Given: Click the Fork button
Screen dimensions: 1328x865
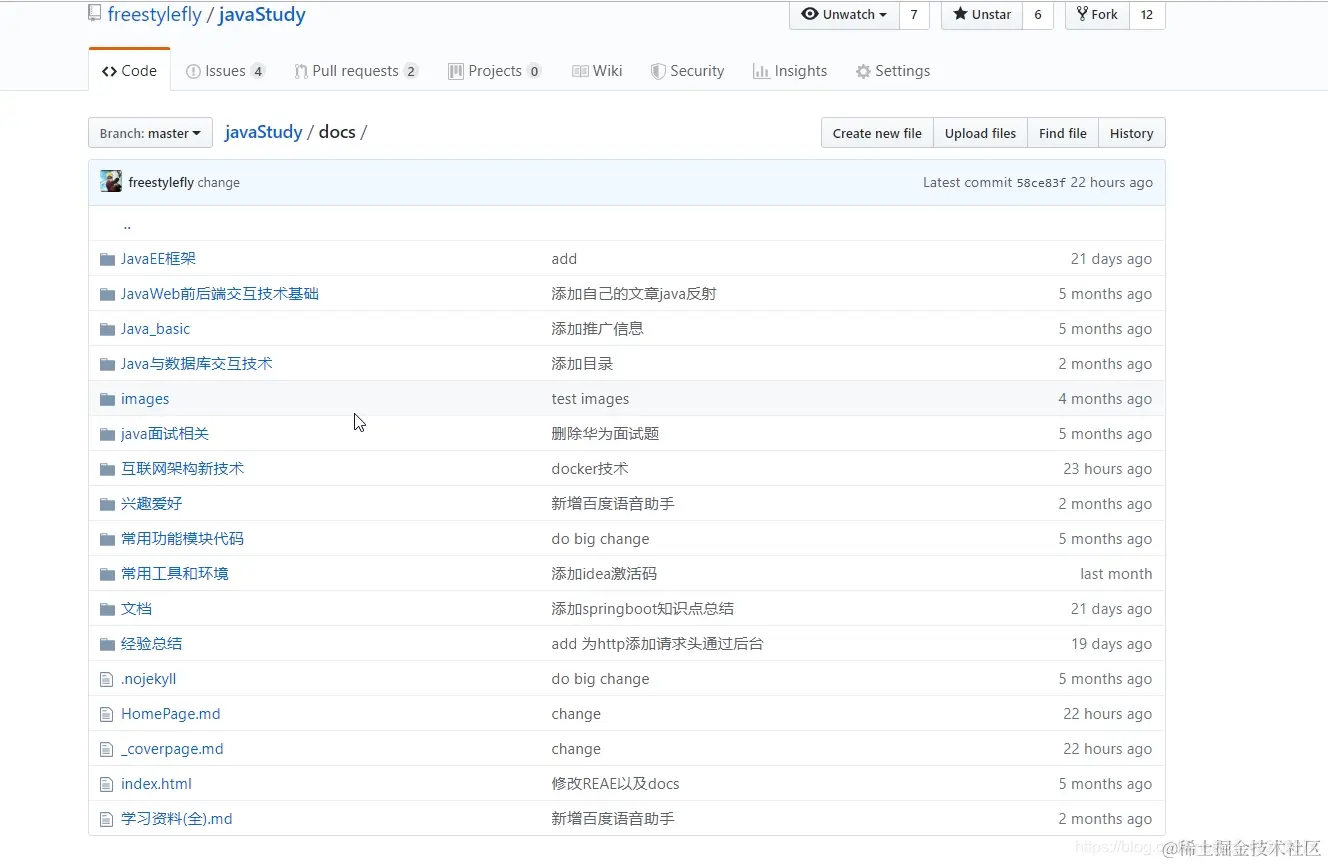Looking at the screenshot, I should tap(1097, 15).
